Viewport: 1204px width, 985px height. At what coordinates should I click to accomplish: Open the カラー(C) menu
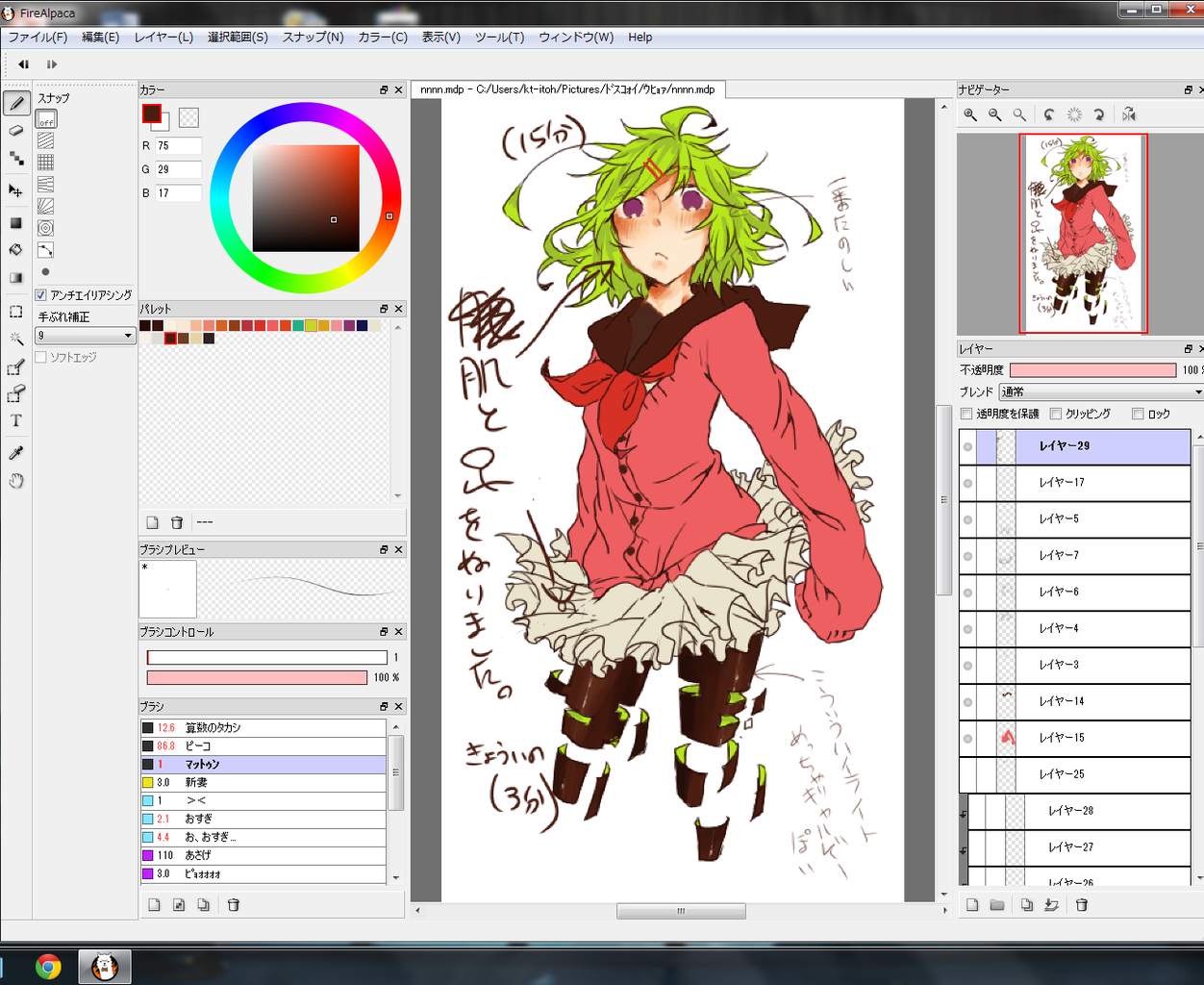pos(383,37)
